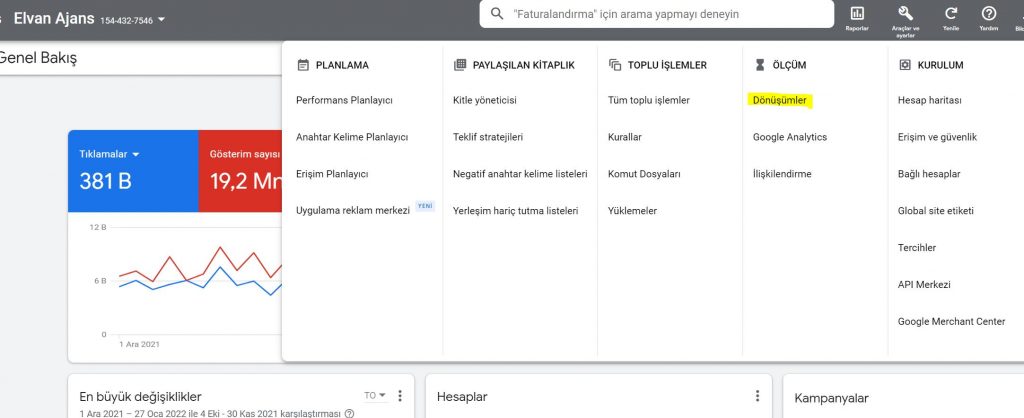Open Global site etiketi
The image size is (1024, 418).
(x=935, y=211)
